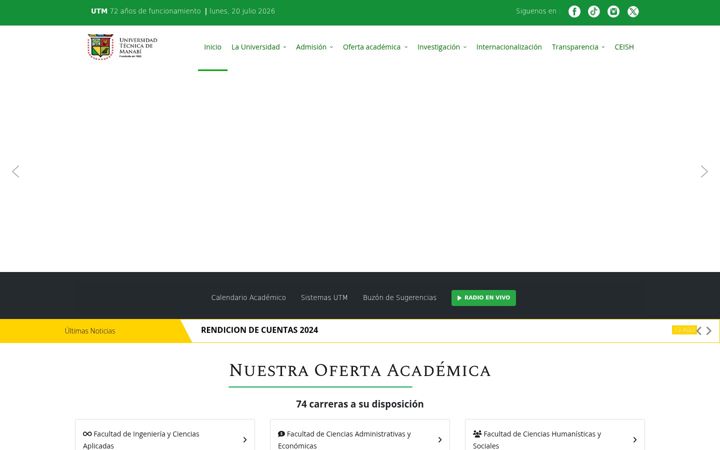720x450 pixels.
Task: Expand Facultad de Ingeniería y Ciencias Aplicadas chevron
Action: click(x=245, y=440)
